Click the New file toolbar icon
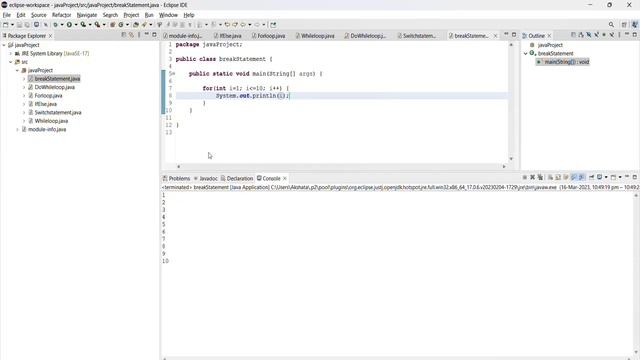Image resolution: width=640 pixels, height=360 pixels. tap(6, 24)
